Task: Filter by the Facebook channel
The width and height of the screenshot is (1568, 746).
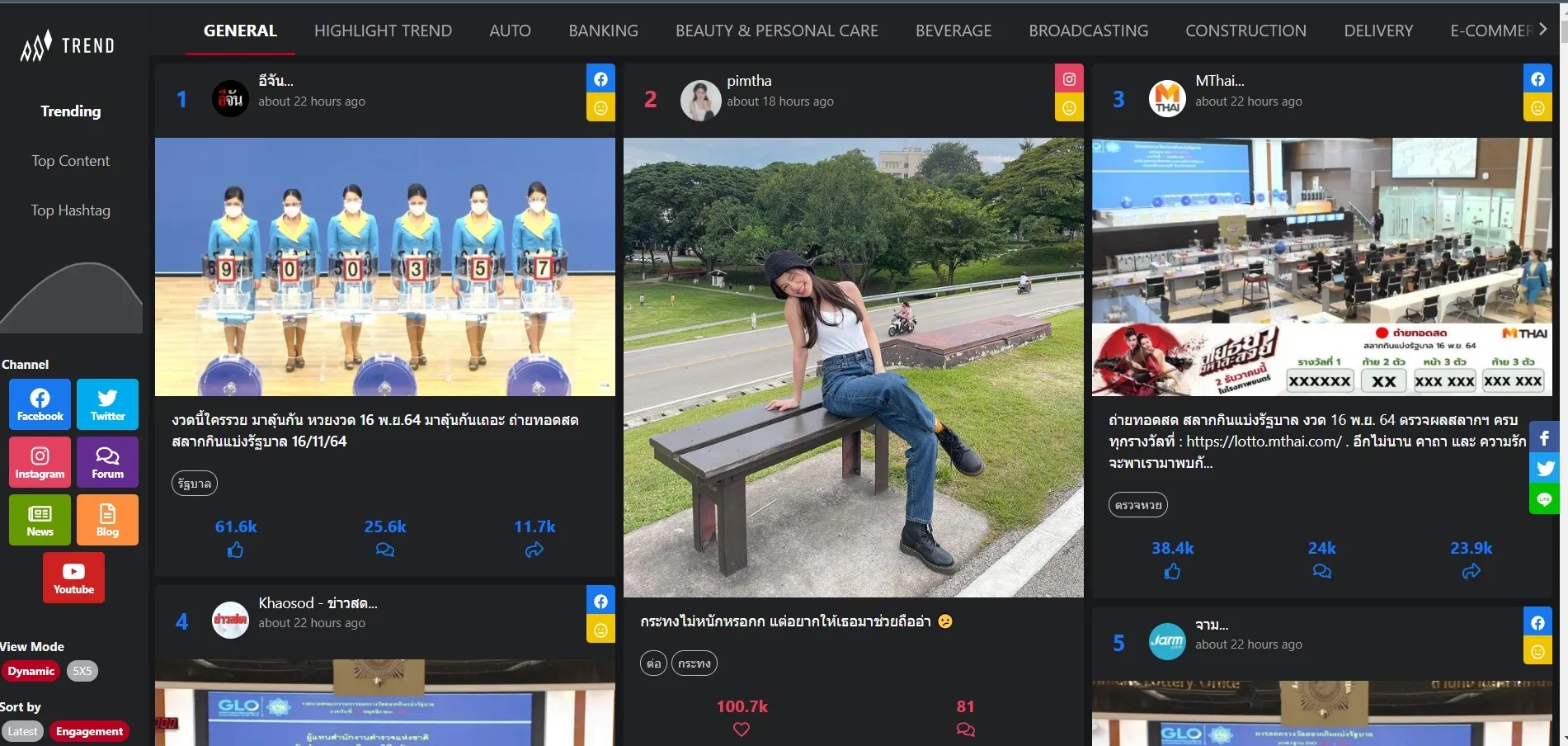Action: pyautogui.click(x=40, y=404)
